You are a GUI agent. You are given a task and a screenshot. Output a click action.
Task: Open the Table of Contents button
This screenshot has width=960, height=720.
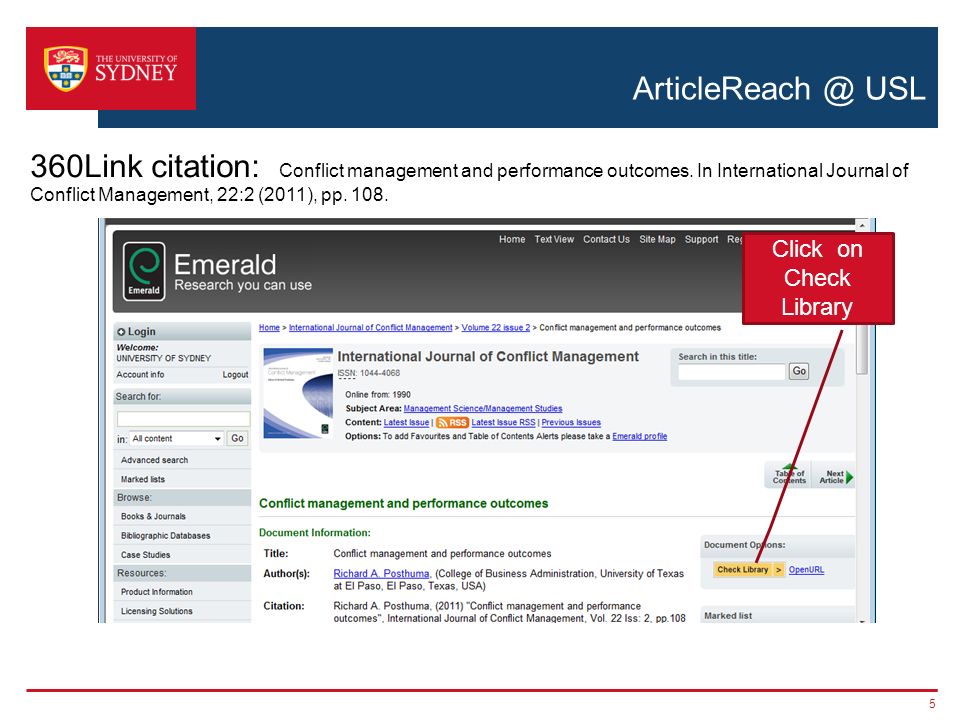point(789,476)
